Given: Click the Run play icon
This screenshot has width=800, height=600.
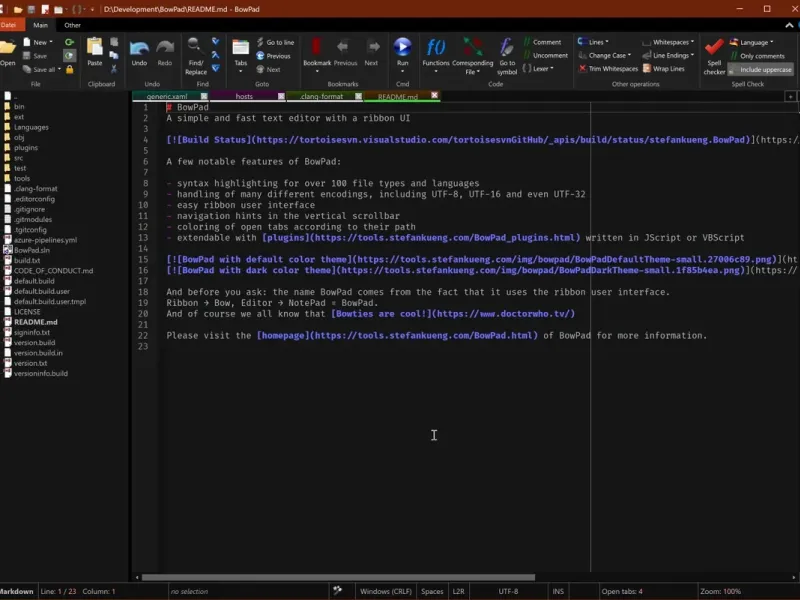Looking at the screenshot, I should click(402, 47).
